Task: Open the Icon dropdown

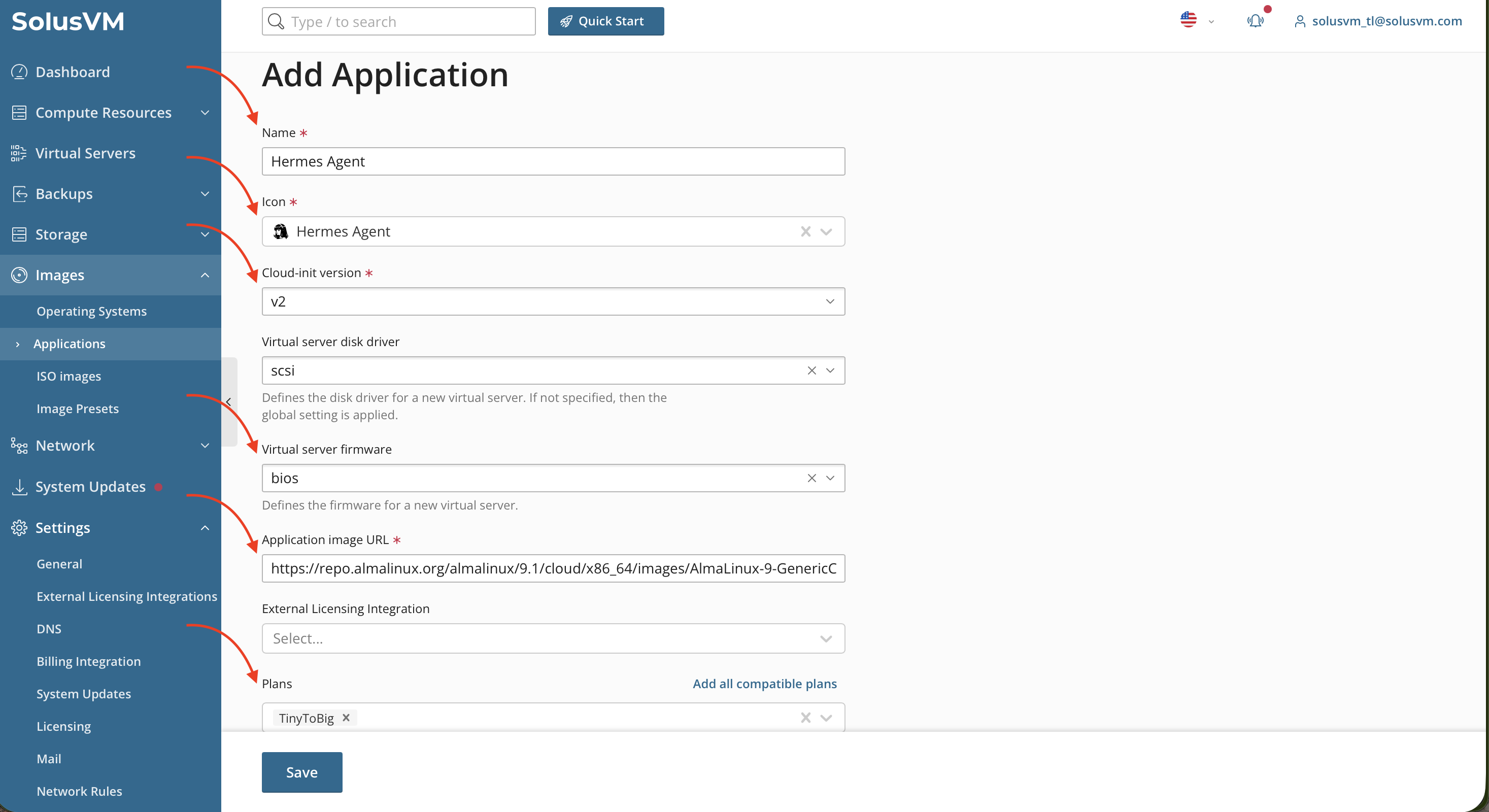Action: [x=827, y=232]
